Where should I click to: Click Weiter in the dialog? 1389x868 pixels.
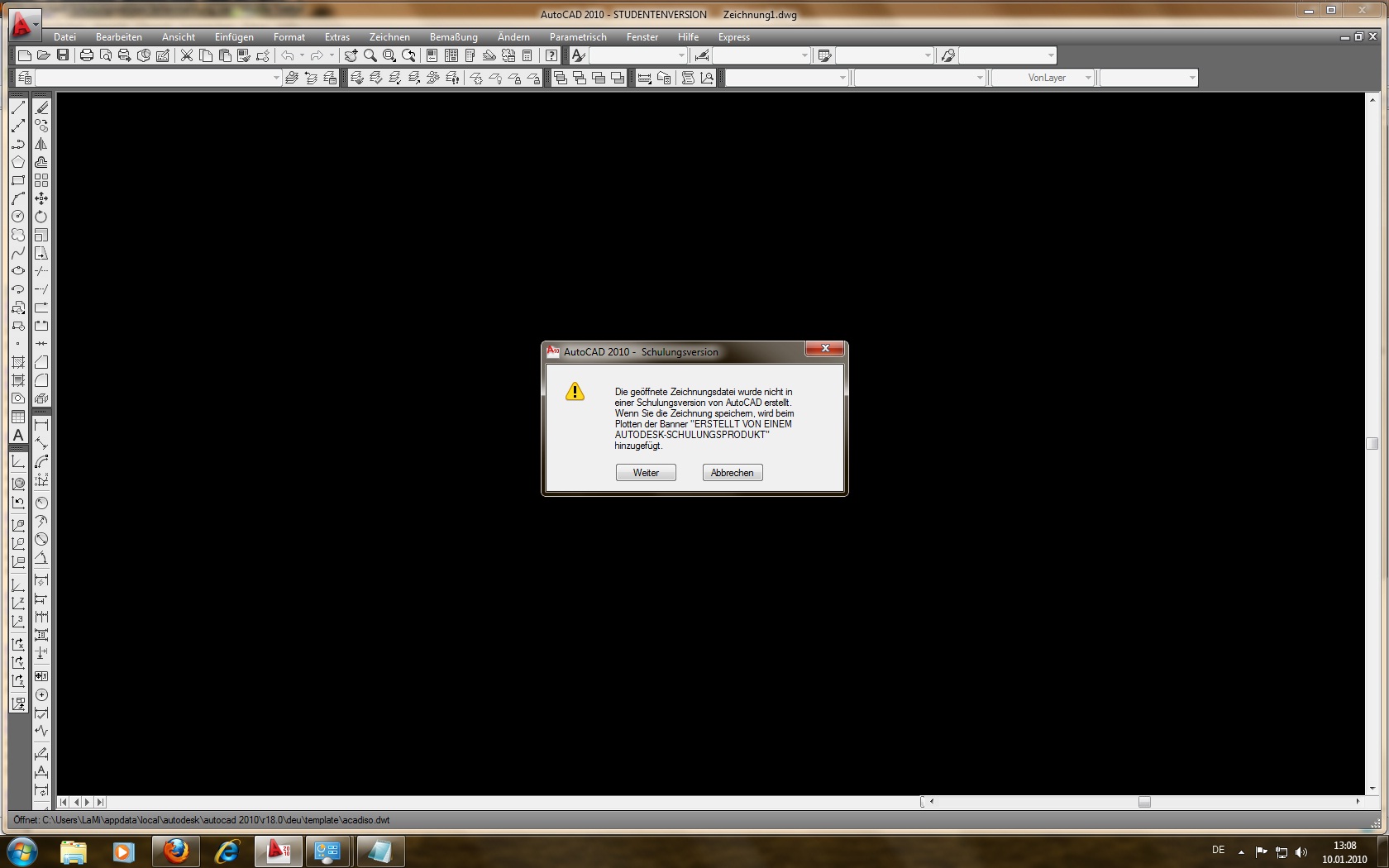tap(646, 473)
